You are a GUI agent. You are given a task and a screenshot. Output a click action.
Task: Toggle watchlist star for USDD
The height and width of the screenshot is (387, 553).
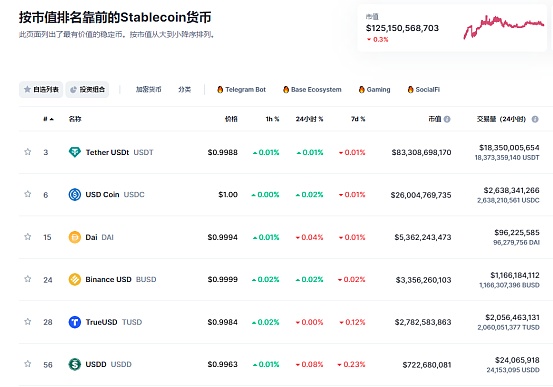point(28,364)
